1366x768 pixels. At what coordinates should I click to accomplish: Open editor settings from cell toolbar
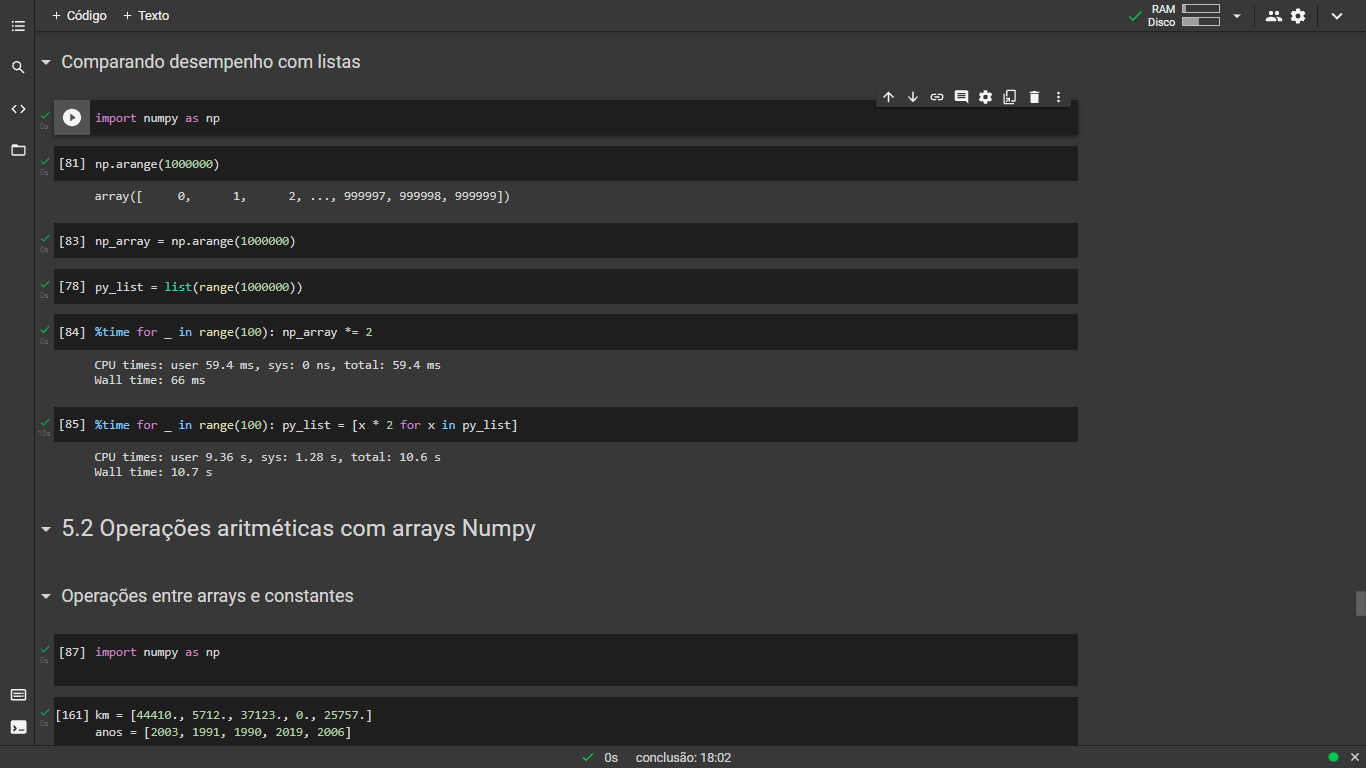coord(986,97)
